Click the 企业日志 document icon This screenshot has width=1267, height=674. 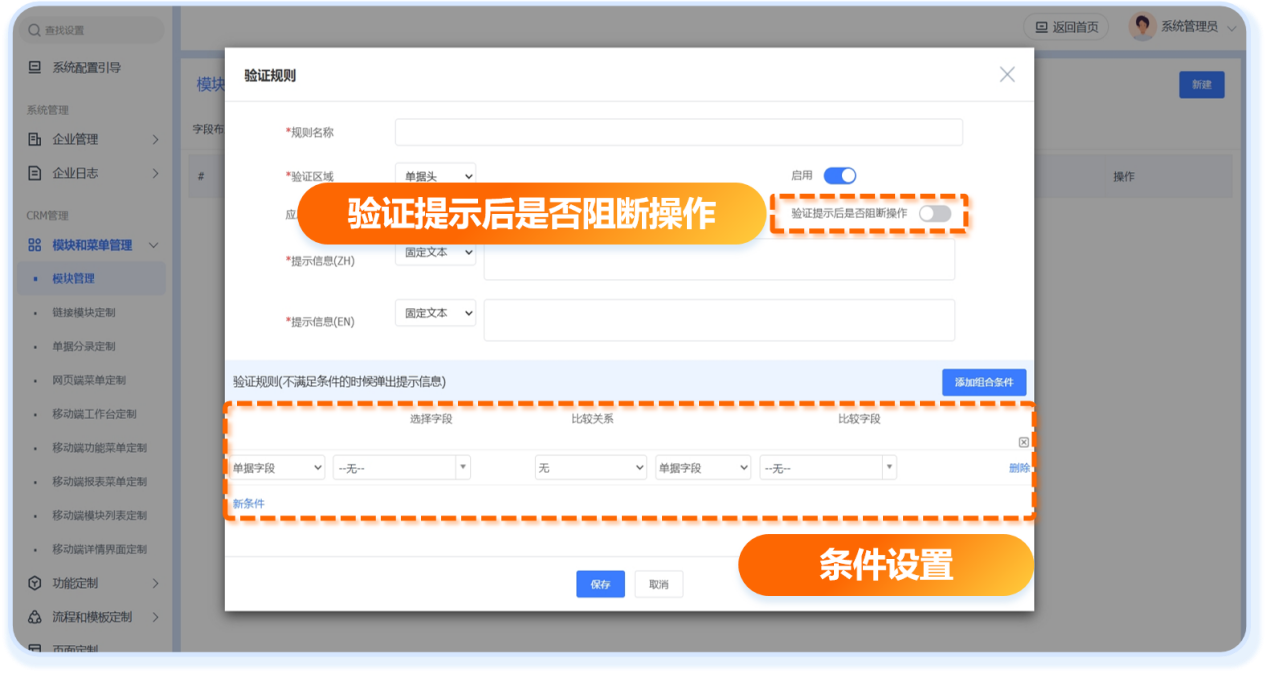(35, 173)
